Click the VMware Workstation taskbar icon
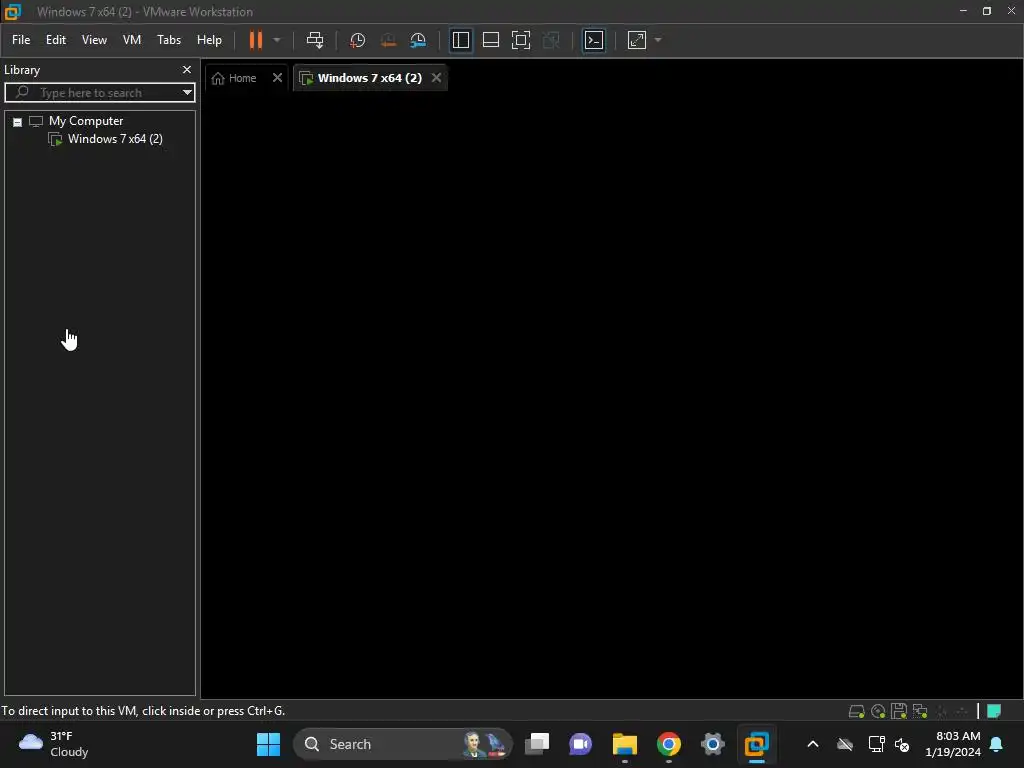1024x768 pixels. click(756, 744)
